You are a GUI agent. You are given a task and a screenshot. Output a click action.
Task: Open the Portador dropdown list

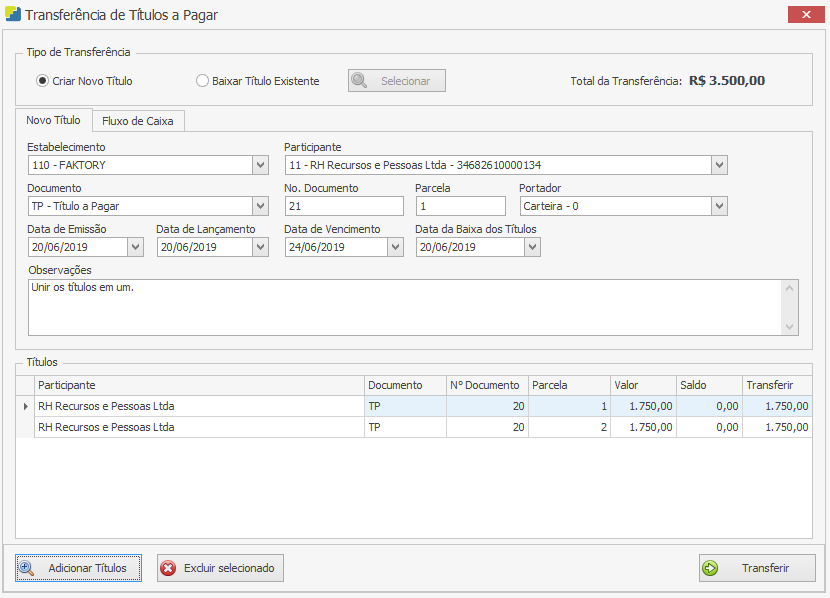[x=719, y=206]
